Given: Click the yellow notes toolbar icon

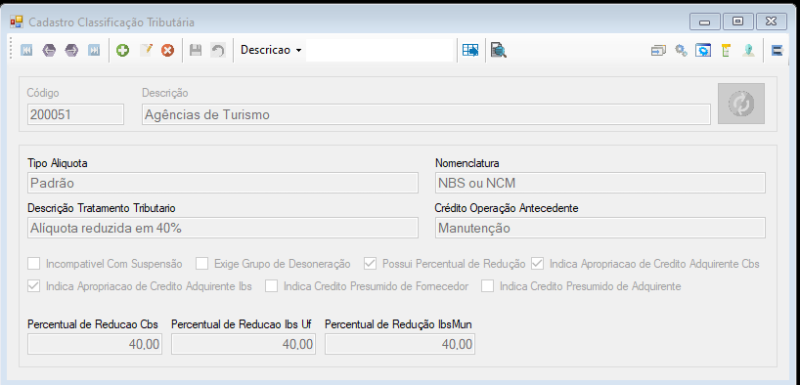Looking at the screenshot, I should [x=726, y=50].
